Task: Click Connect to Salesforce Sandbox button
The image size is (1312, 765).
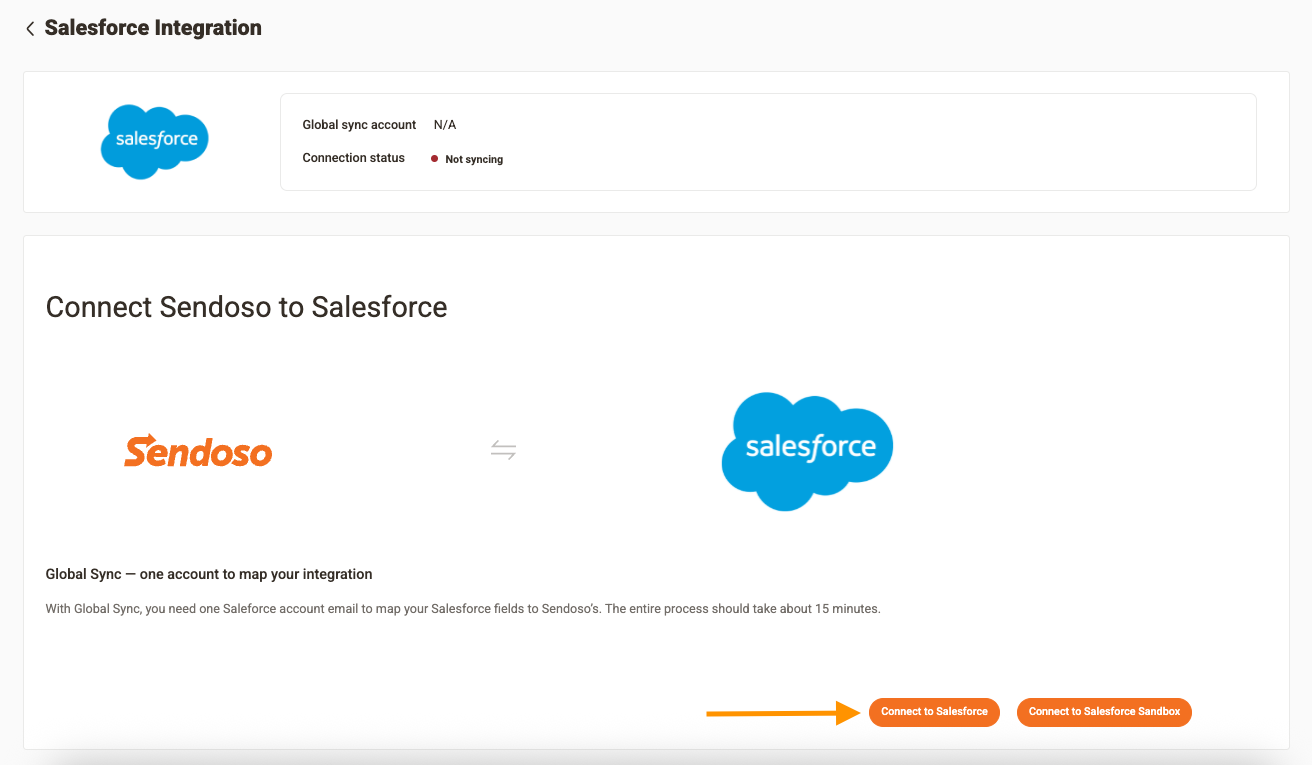Action: tap(1104, 712)
